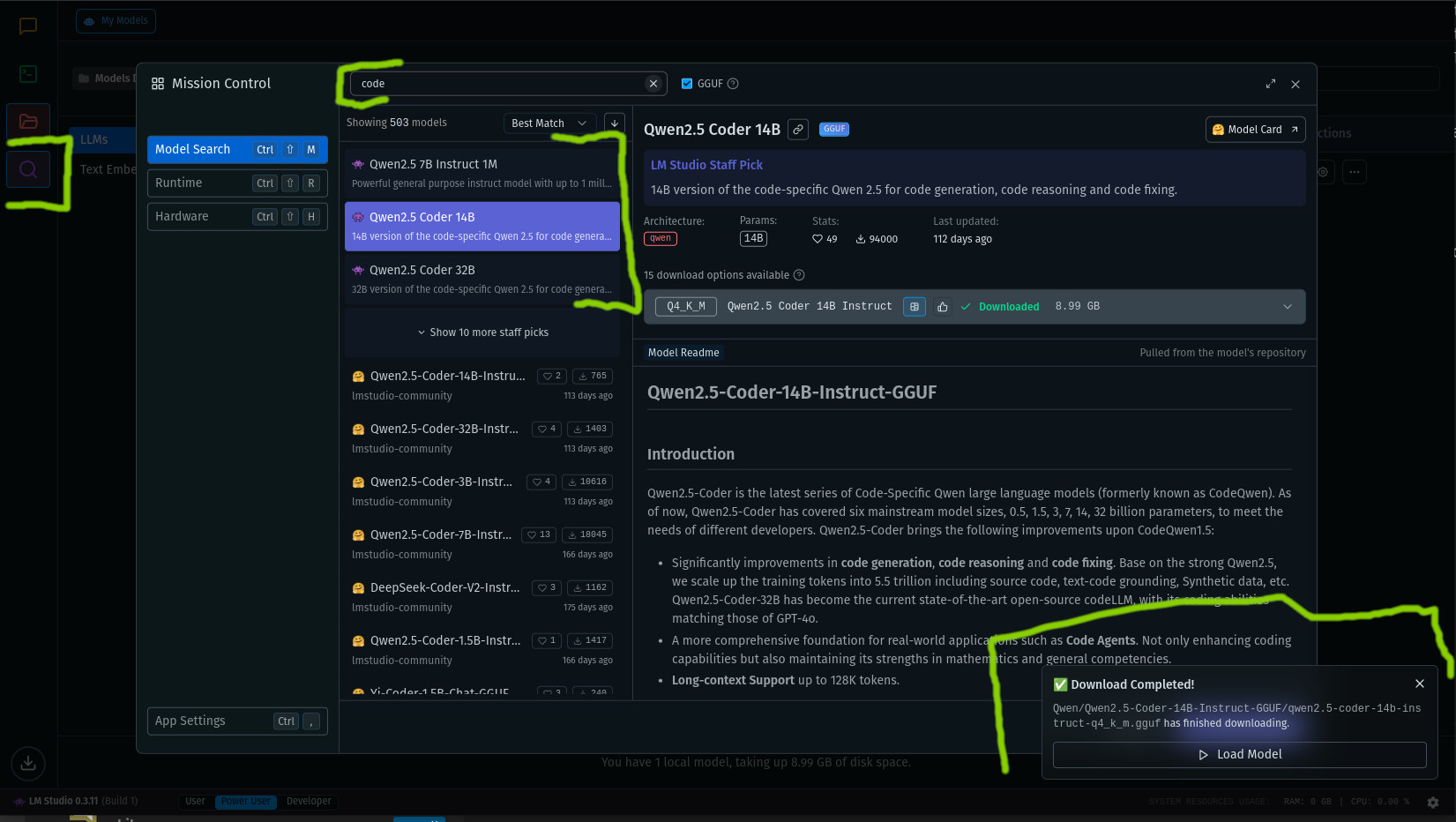
Task: Select Qwen2.5-Coder-14B-Instruct community result
Action: [x=482, y=385]
